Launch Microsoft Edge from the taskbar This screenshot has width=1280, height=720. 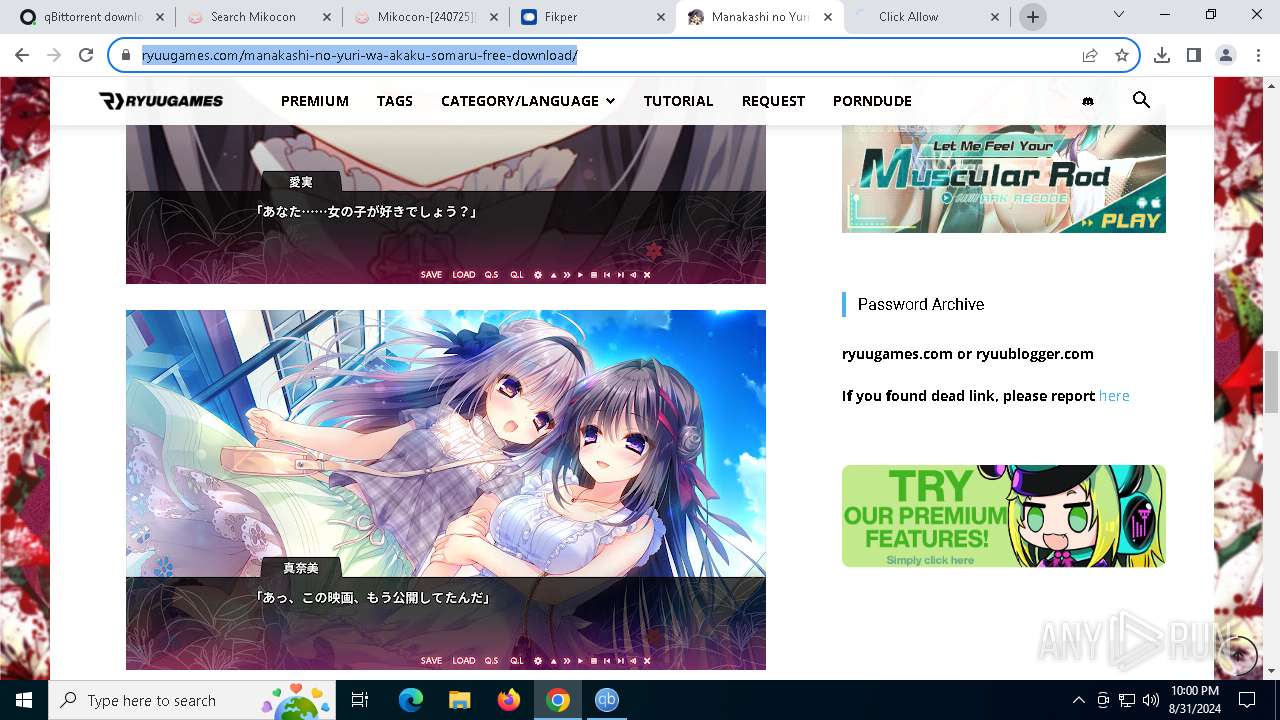[411, 700]
